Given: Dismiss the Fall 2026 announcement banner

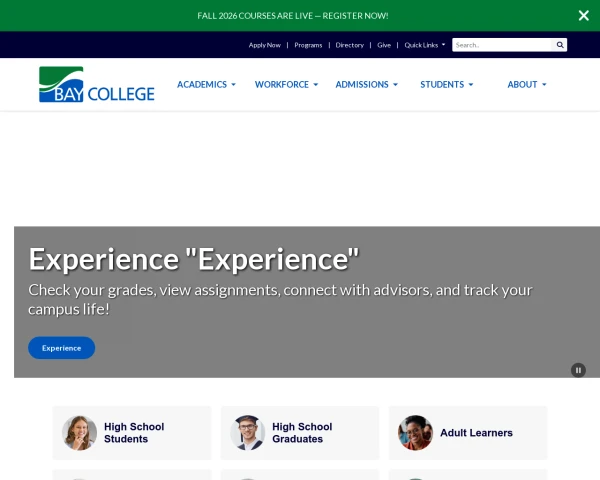Looking at the screenshot, I should [x=584, y=16].
